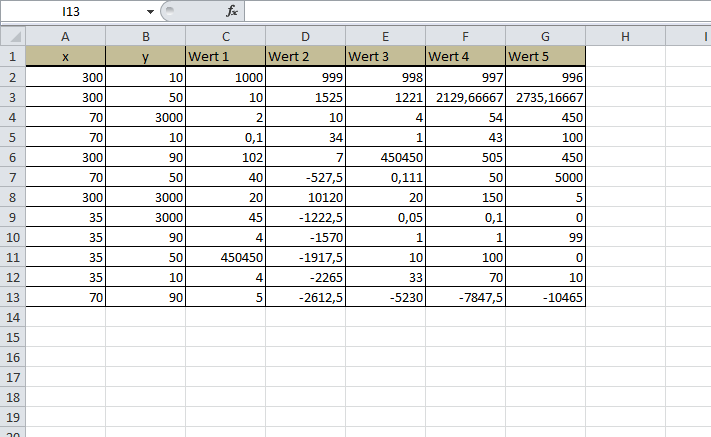The image size is (711, 437).
Task: Select row 7 header
Action: pyautogui.click(x=13, y=177)
